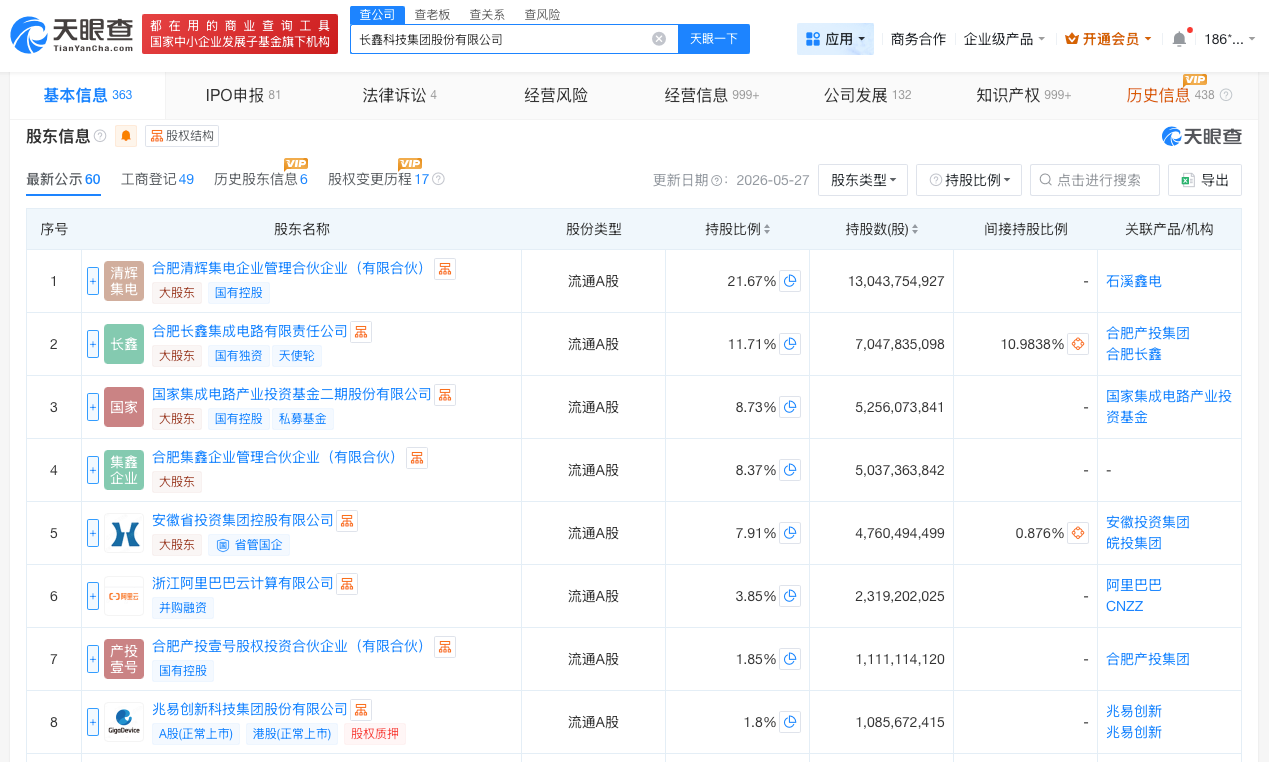The width and height of the screenshot is (1269, 762).
Task: Show help for 股权变更历程 tab
Action: [438, 180]
